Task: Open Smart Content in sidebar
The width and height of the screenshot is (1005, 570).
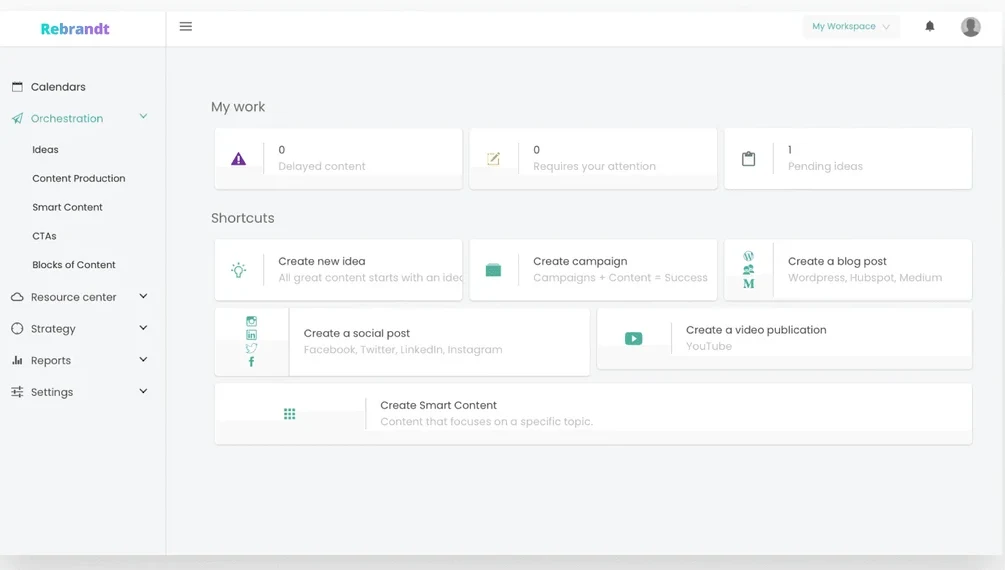Action: 67,207
